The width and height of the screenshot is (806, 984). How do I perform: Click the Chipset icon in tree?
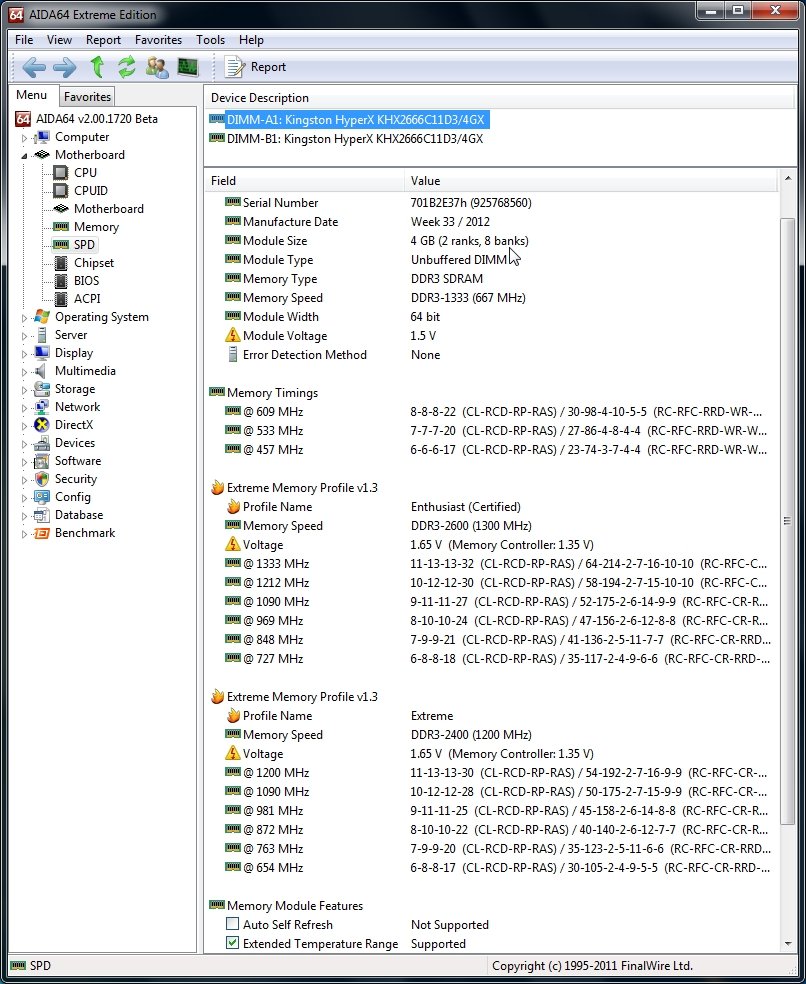pyautogui.click(x=61, y=263)
